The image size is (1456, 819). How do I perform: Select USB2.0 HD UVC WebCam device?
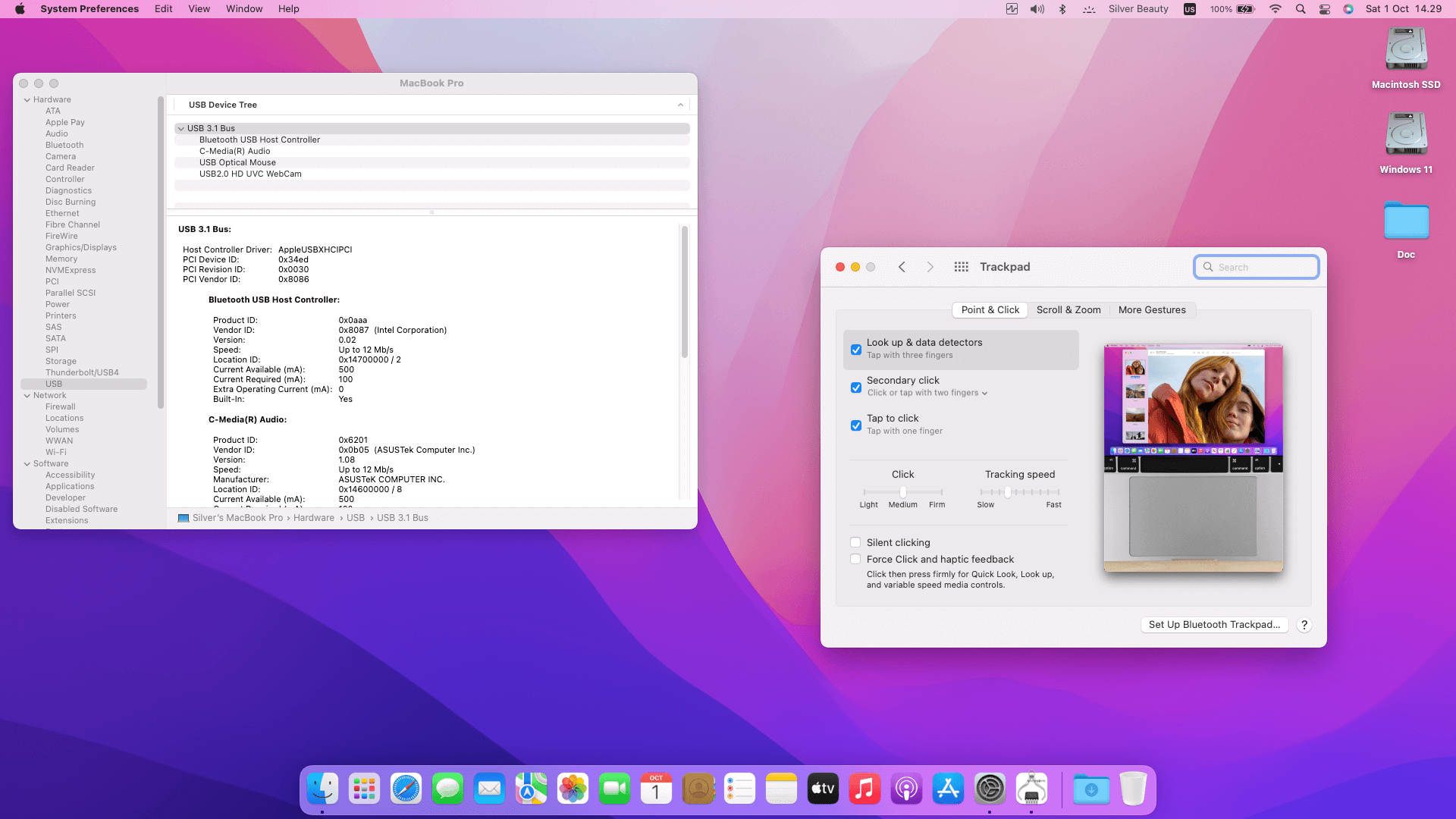click(250, 174)
